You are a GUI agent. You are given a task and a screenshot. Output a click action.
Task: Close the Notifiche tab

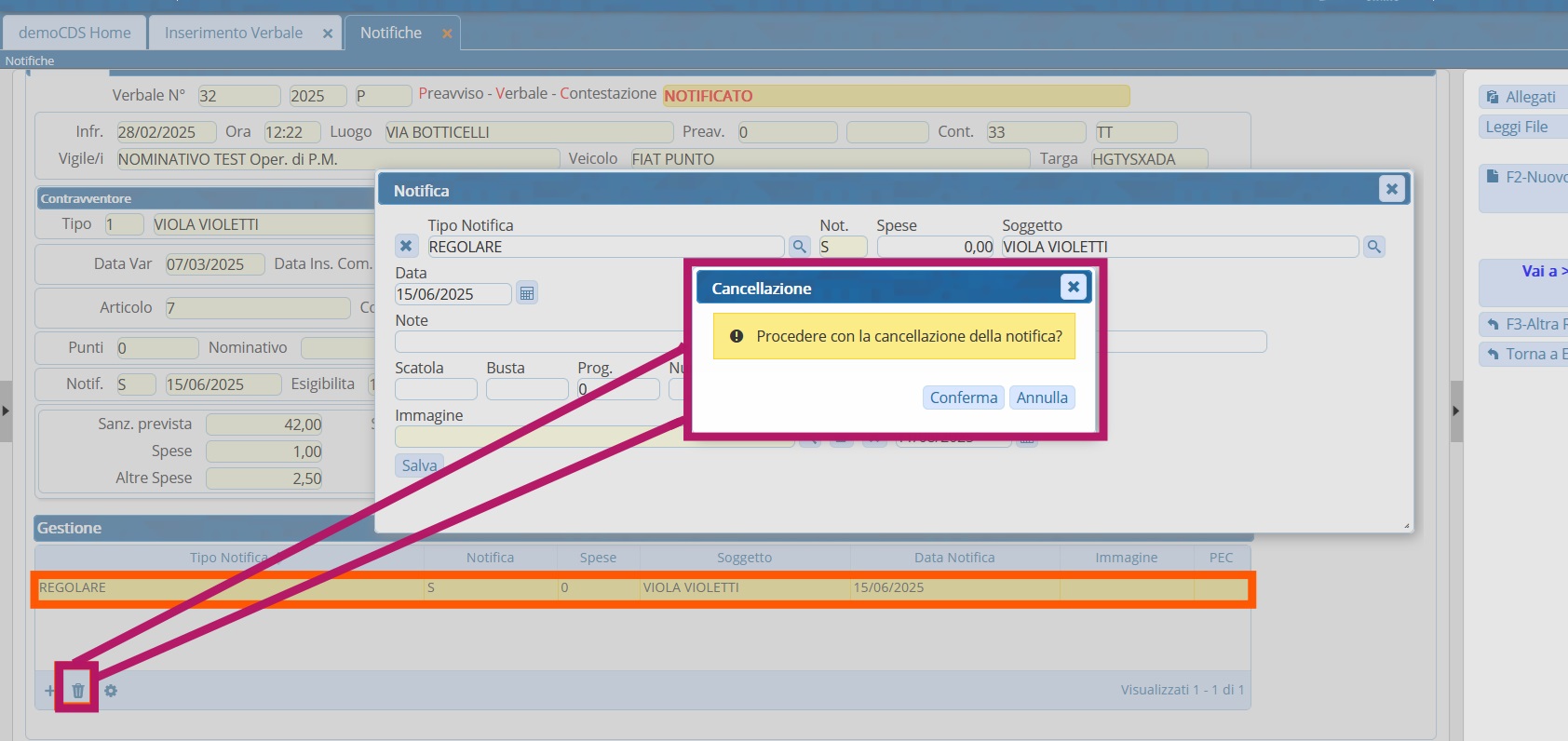pos(447,34)
